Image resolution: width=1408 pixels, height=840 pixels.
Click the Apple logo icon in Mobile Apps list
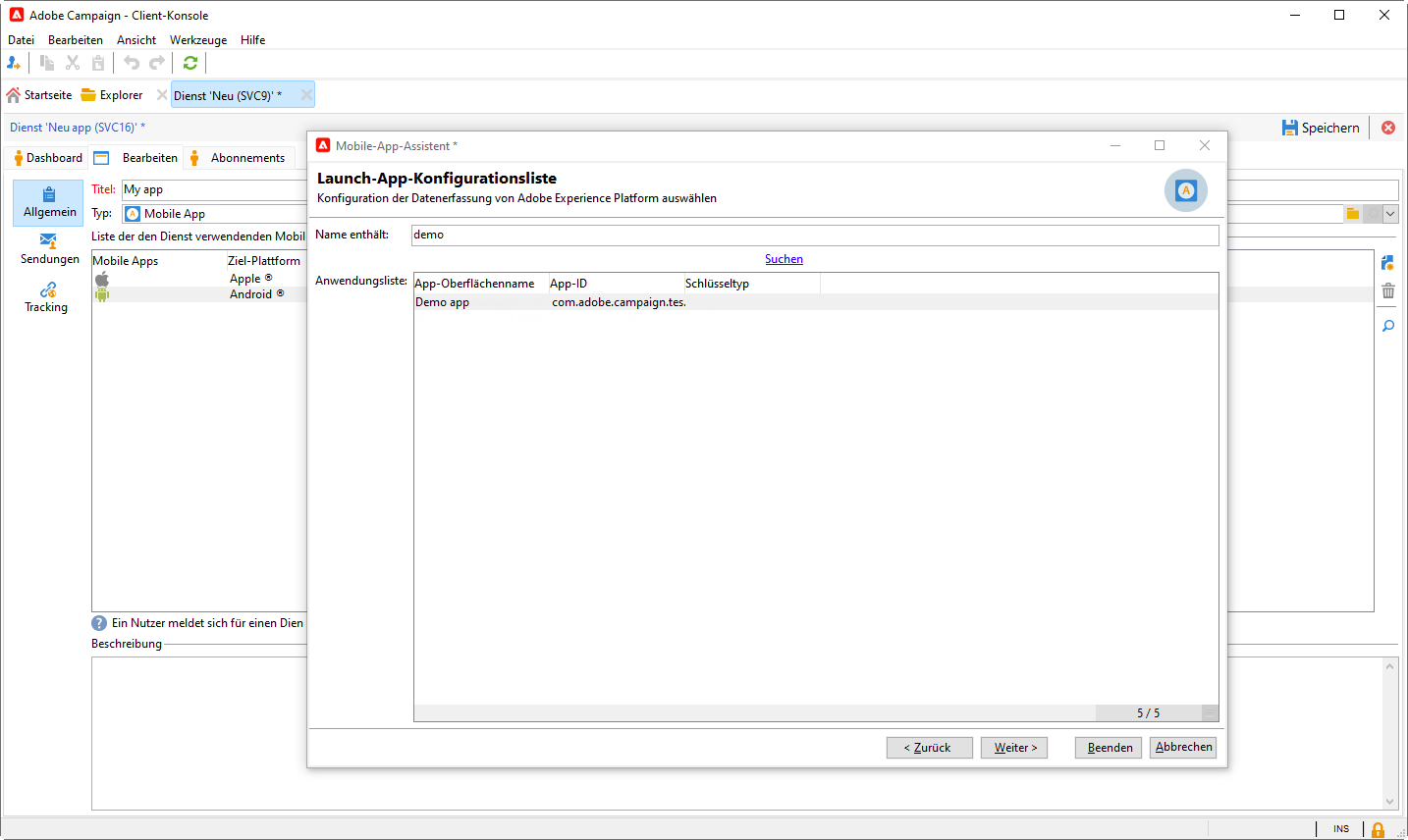[x=102, y=279]
